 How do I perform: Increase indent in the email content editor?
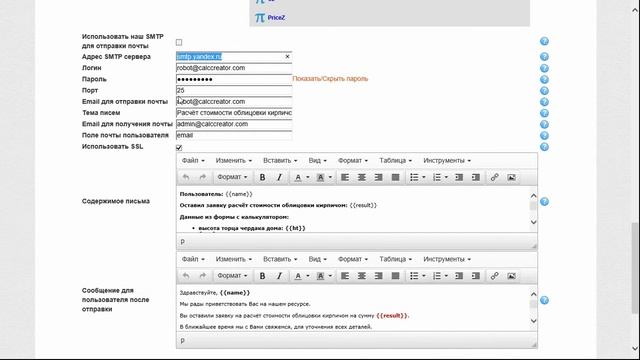[x=476, y=177]
